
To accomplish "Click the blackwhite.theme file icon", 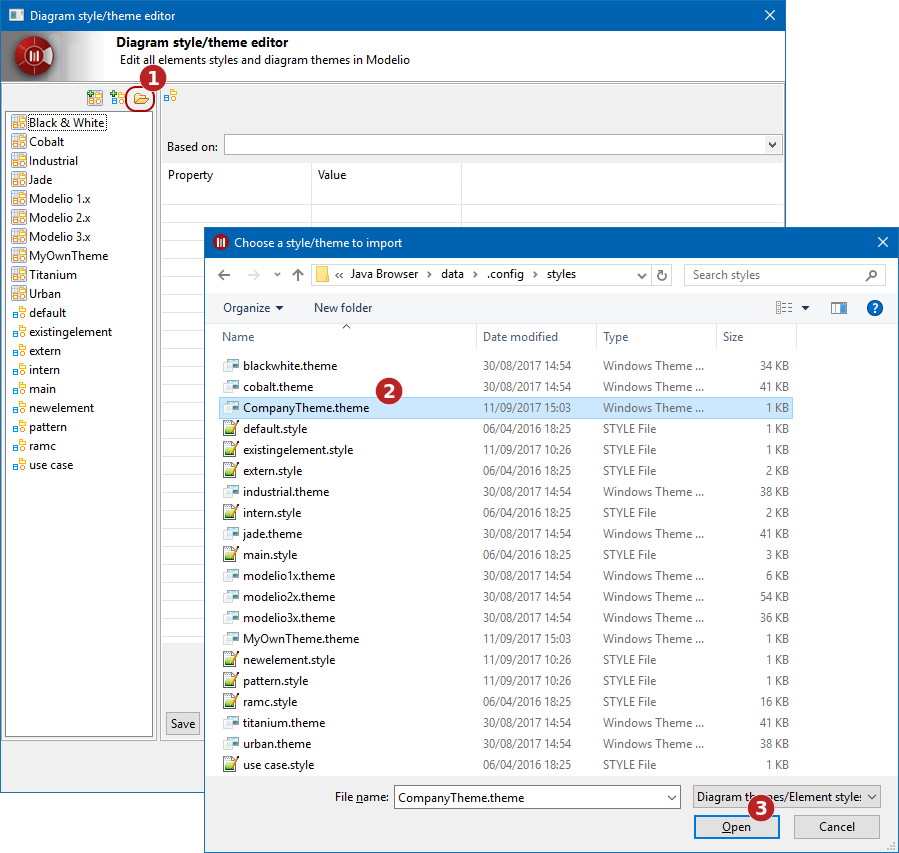I will point(230,366).
